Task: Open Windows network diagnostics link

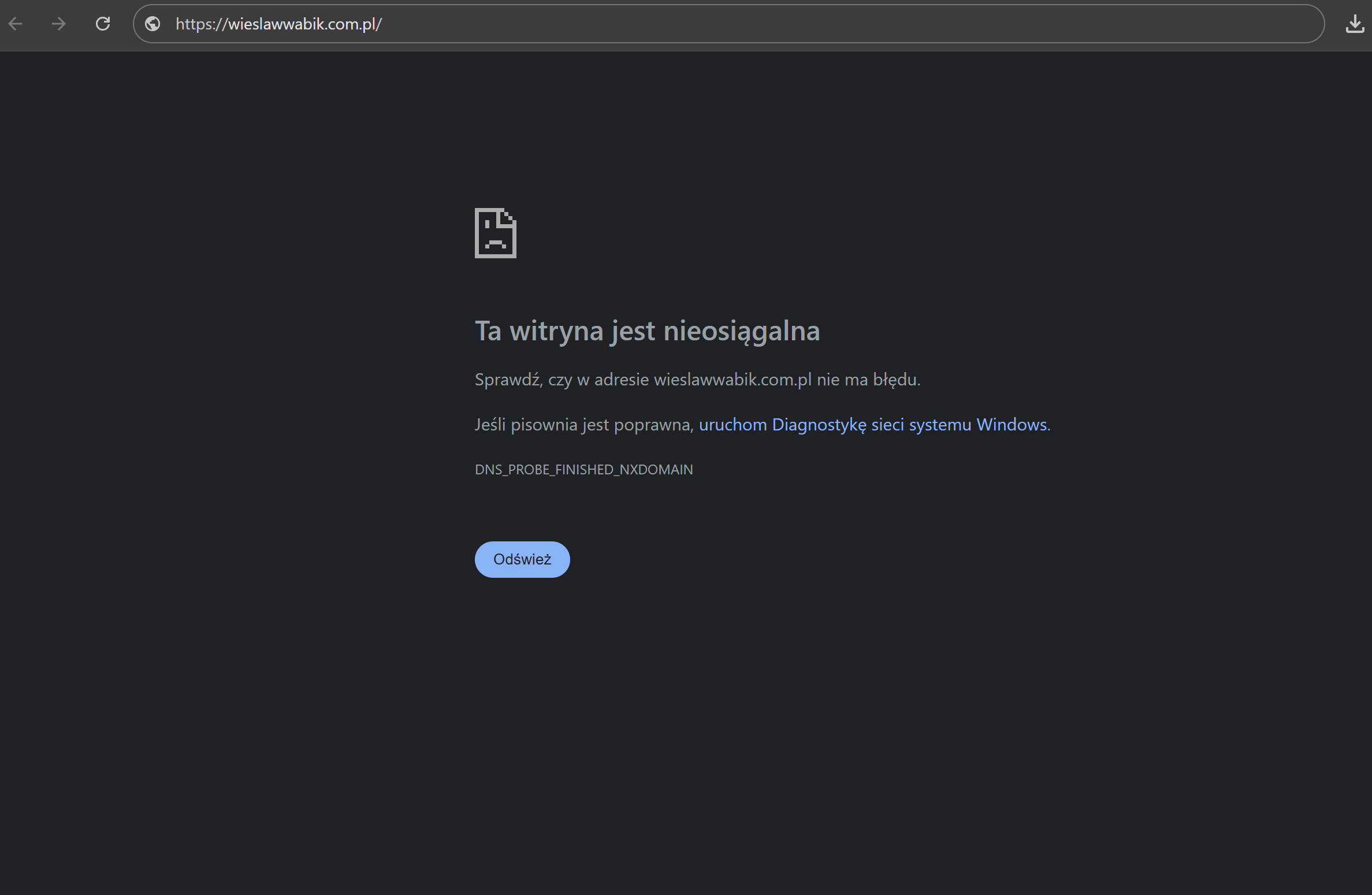Action: coord(874,425)
